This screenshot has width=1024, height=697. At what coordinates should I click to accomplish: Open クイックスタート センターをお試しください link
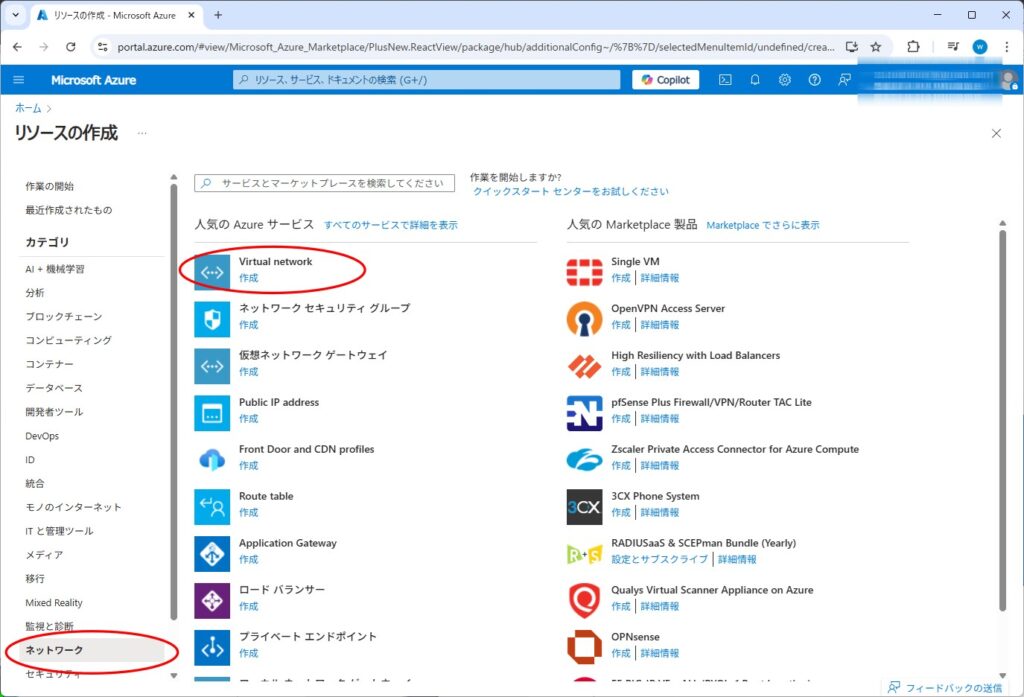(571, 191)
